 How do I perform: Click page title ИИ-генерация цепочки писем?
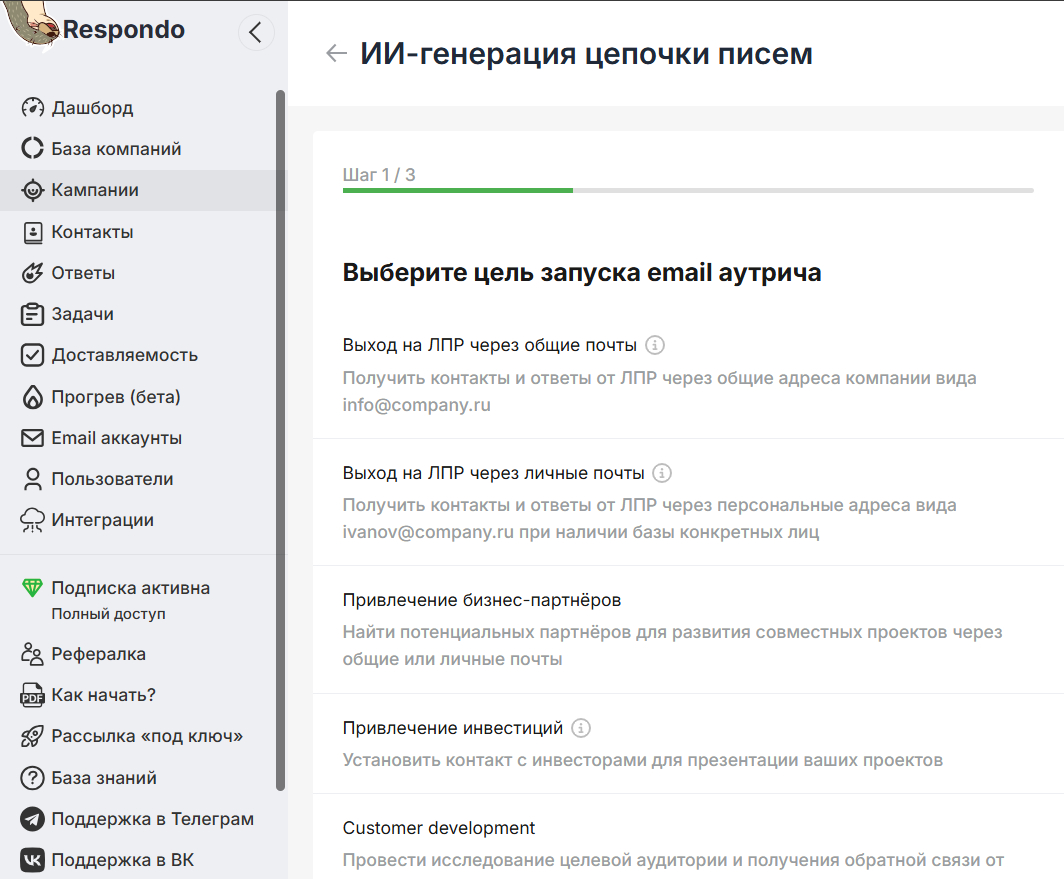tap(586, 54)
